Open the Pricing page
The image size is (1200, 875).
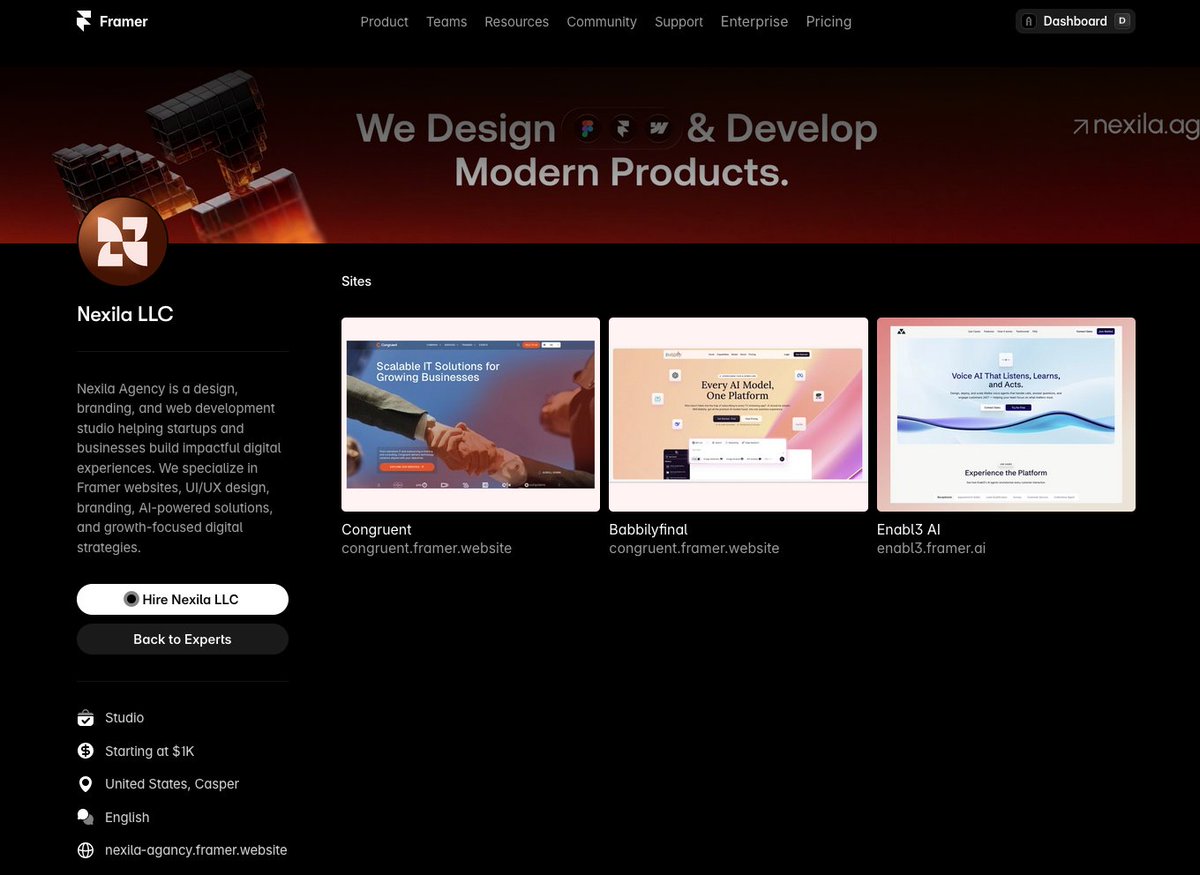[x=828, y=21]
